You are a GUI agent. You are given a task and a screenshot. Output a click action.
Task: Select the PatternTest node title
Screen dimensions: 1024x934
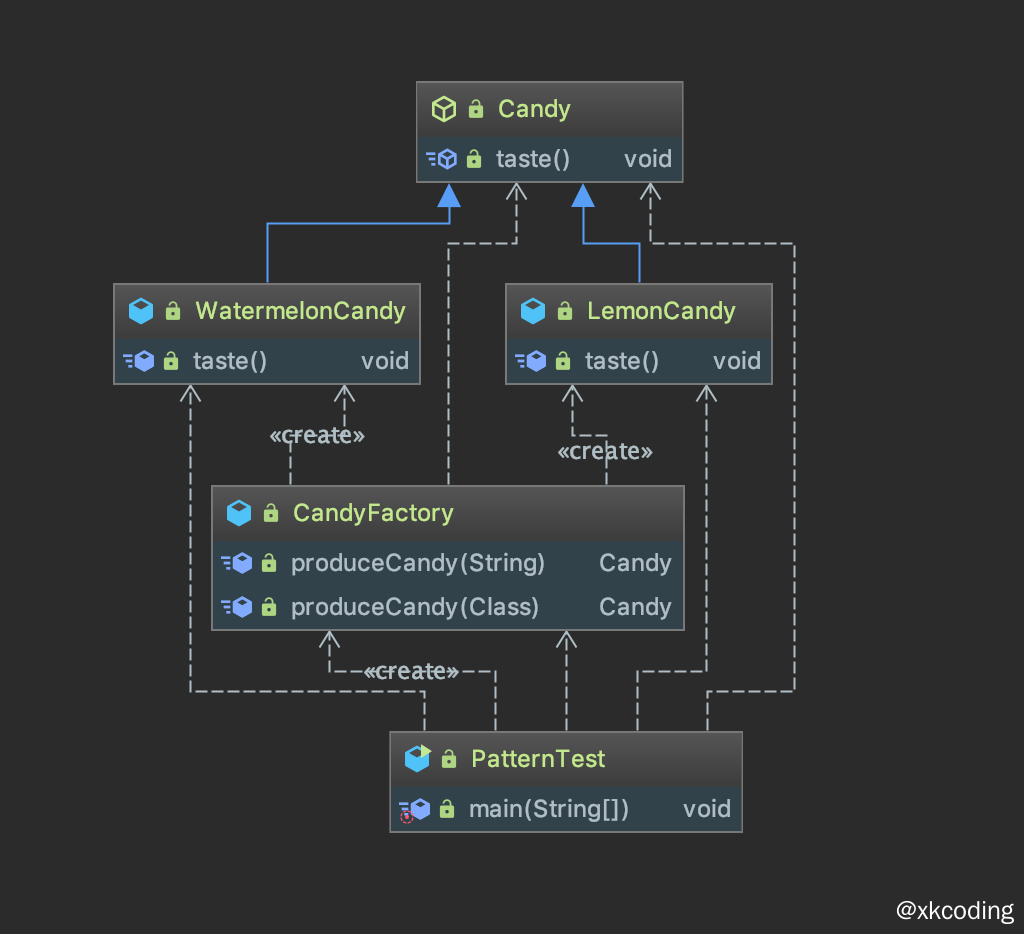coord(538,759)
